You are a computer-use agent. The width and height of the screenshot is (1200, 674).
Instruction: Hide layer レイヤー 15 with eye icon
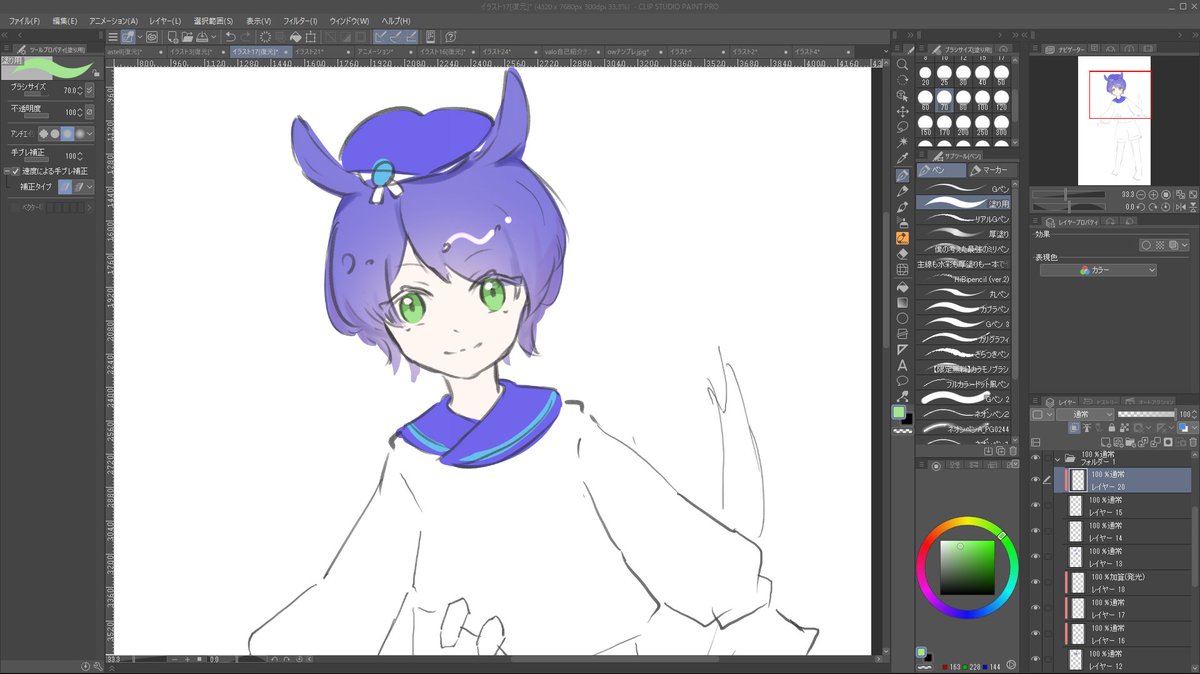[1036, 505]
